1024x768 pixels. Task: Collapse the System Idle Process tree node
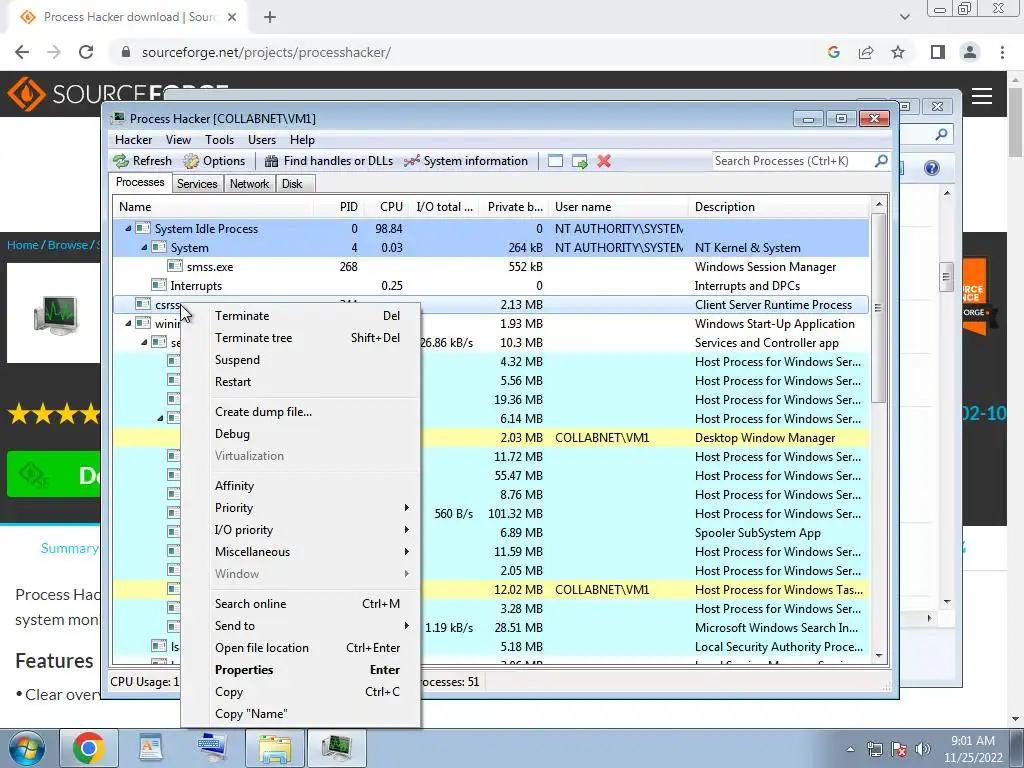coord(128,229)
